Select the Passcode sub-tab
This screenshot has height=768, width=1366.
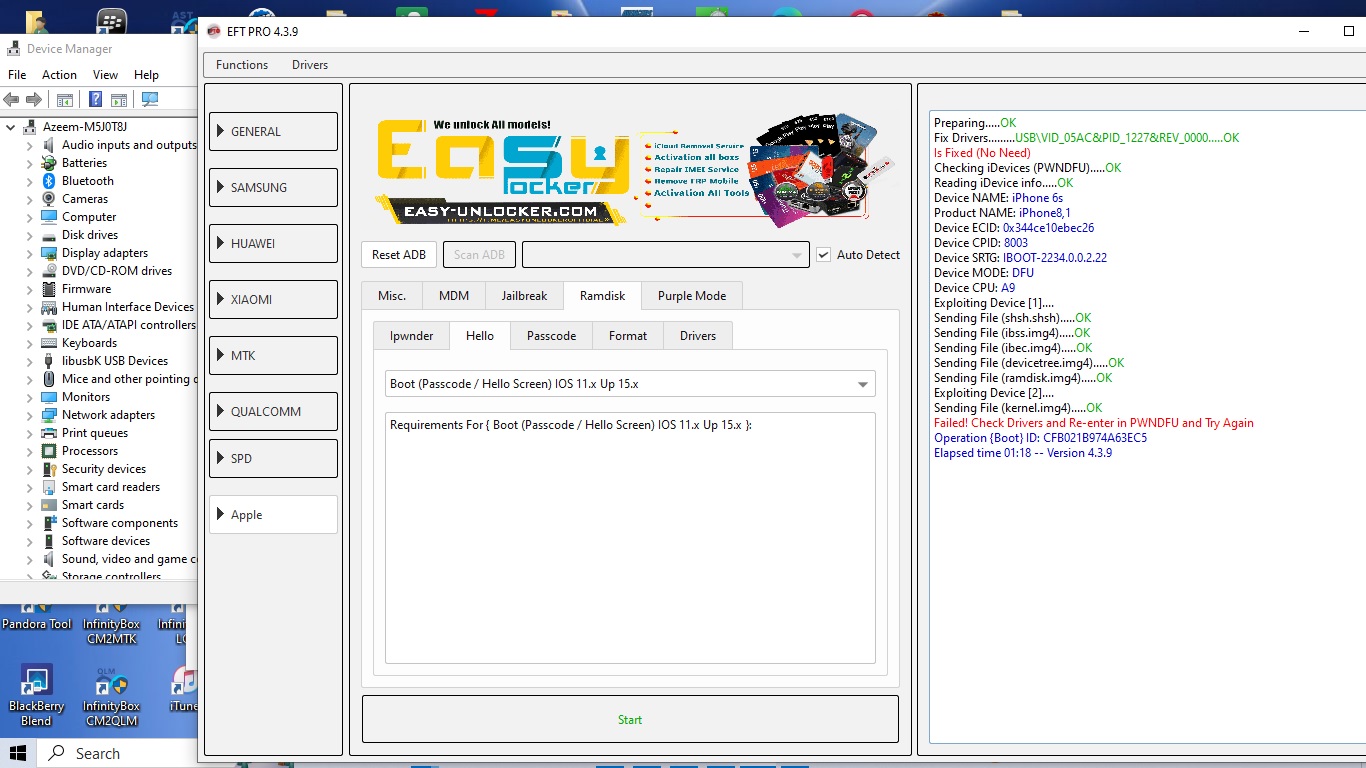pyautogui.click(x=551, y=336)
